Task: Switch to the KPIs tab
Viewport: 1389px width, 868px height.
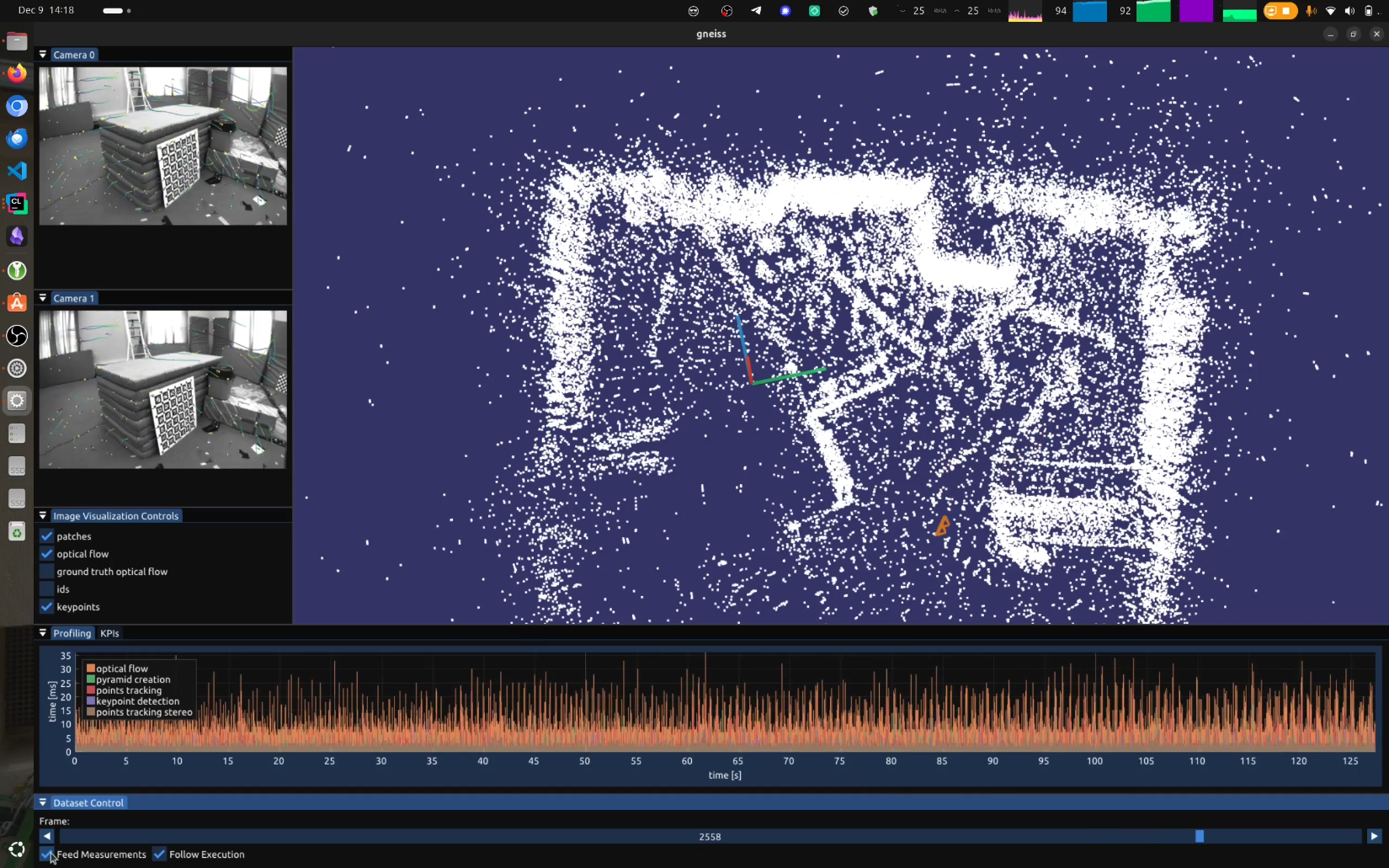Action: click(109, 633)
